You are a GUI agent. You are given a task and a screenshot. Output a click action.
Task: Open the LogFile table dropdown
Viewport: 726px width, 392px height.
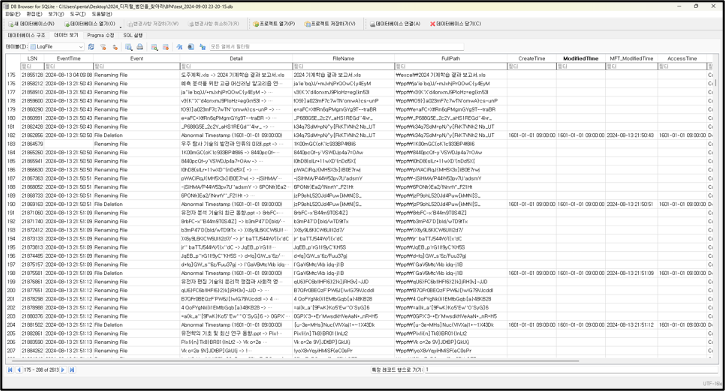click(56, 47)
